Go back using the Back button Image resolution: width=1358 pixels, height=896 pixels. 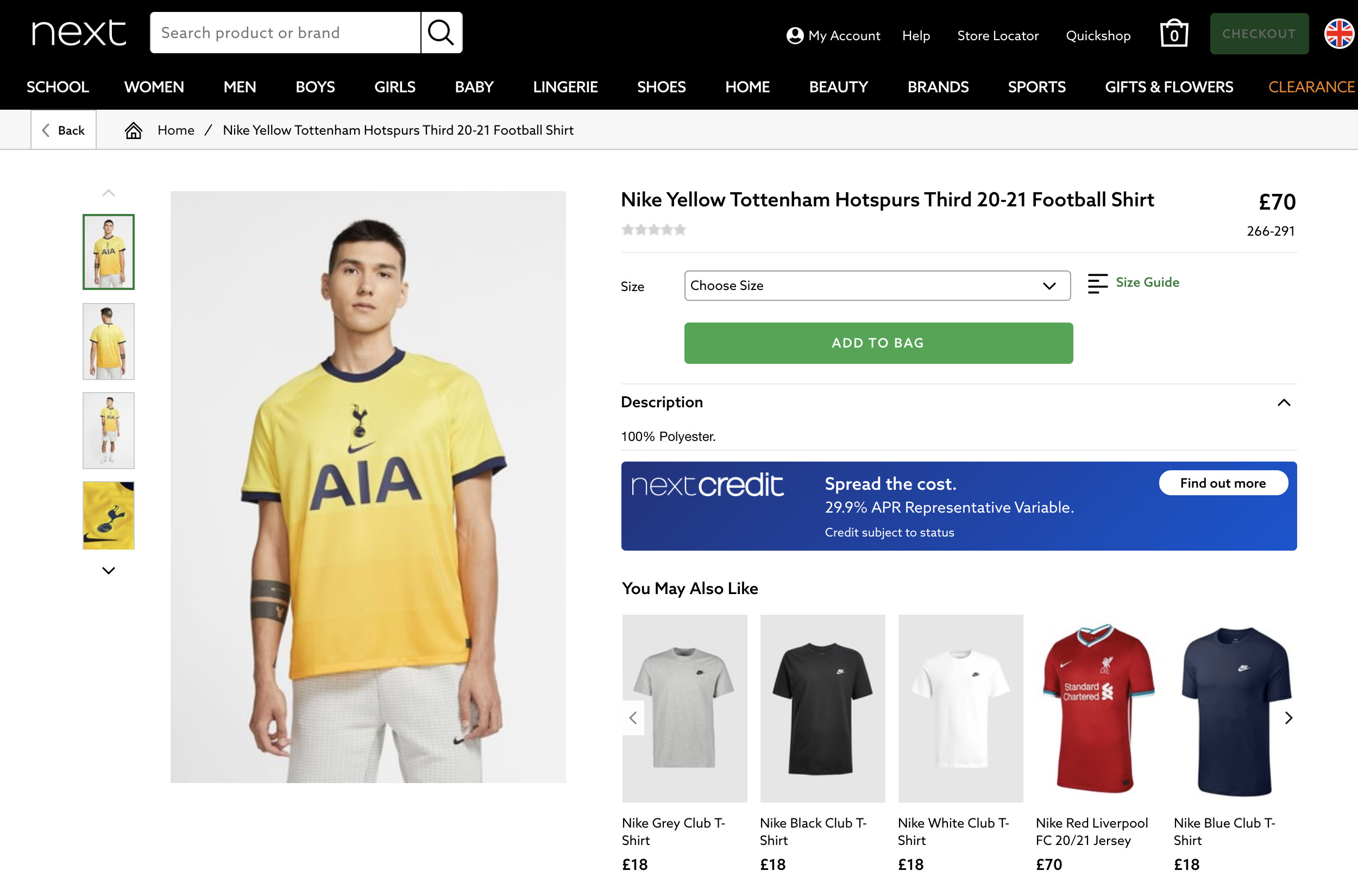click(x=64, y=130)
